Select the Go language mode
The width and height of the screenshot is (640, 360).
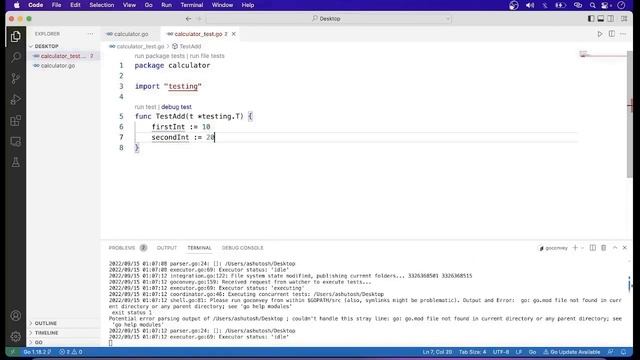point(532,352)
